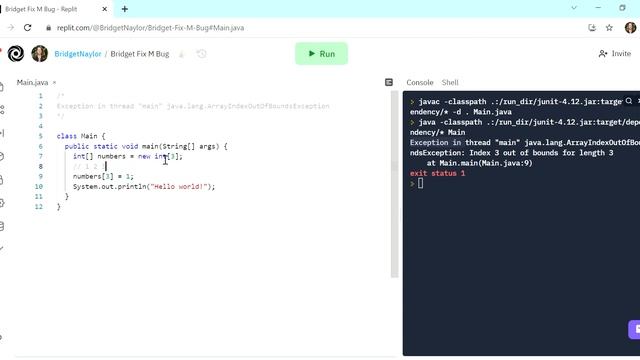Open the BridgetNaylor profile link
Screen dimensions: 640x360
(x=78, y=54)
